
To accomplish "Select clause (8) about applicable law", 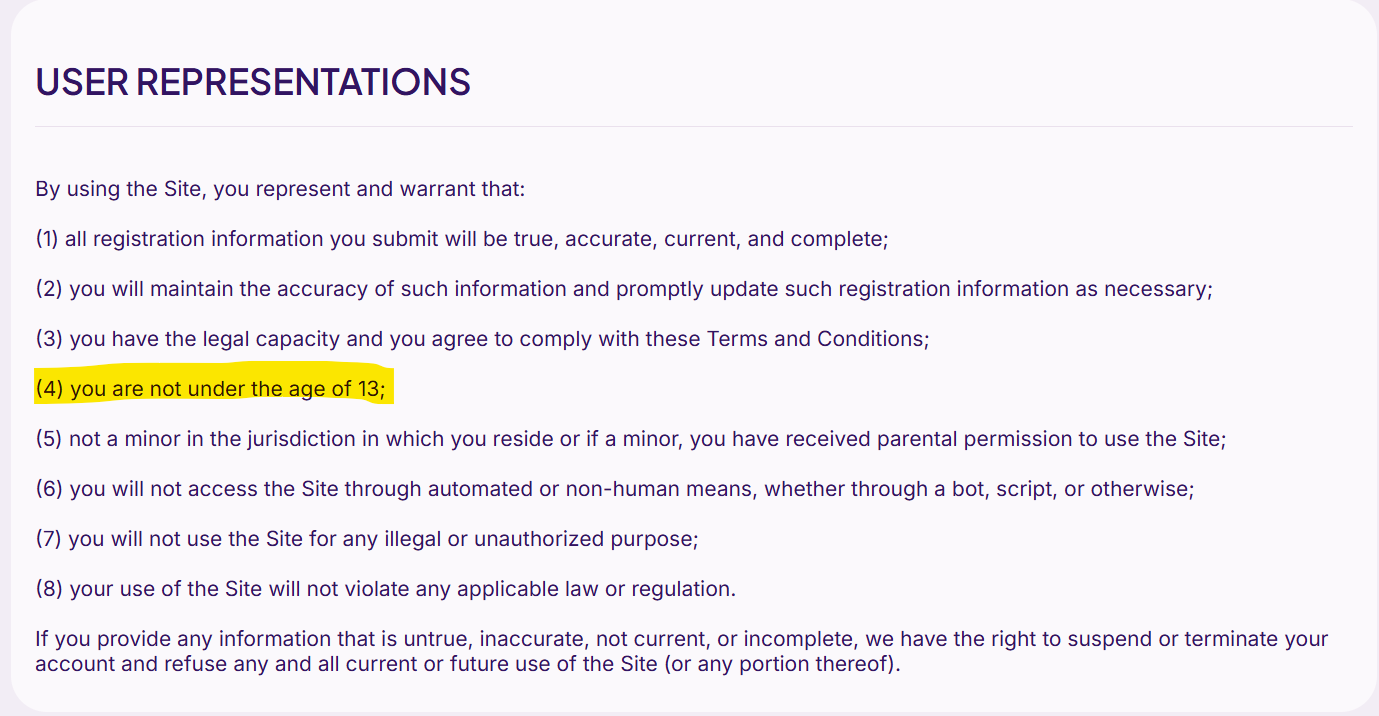I will point(386,589).
